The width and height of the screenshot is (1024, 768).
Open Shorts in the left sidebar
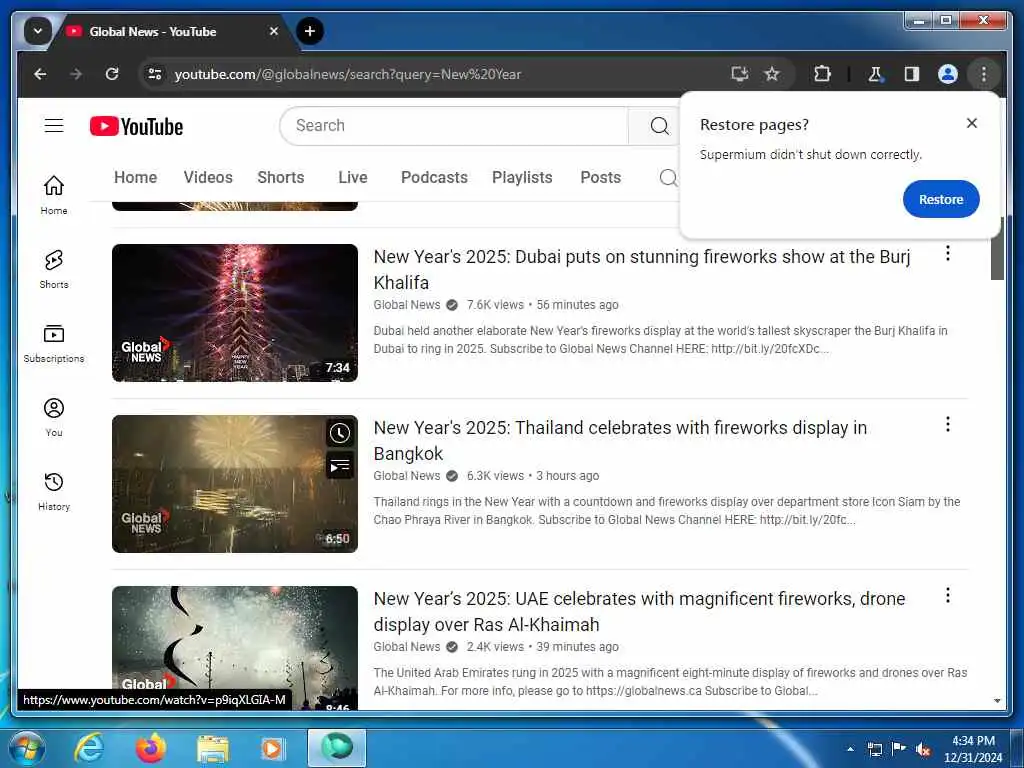[x=54, y=268]
